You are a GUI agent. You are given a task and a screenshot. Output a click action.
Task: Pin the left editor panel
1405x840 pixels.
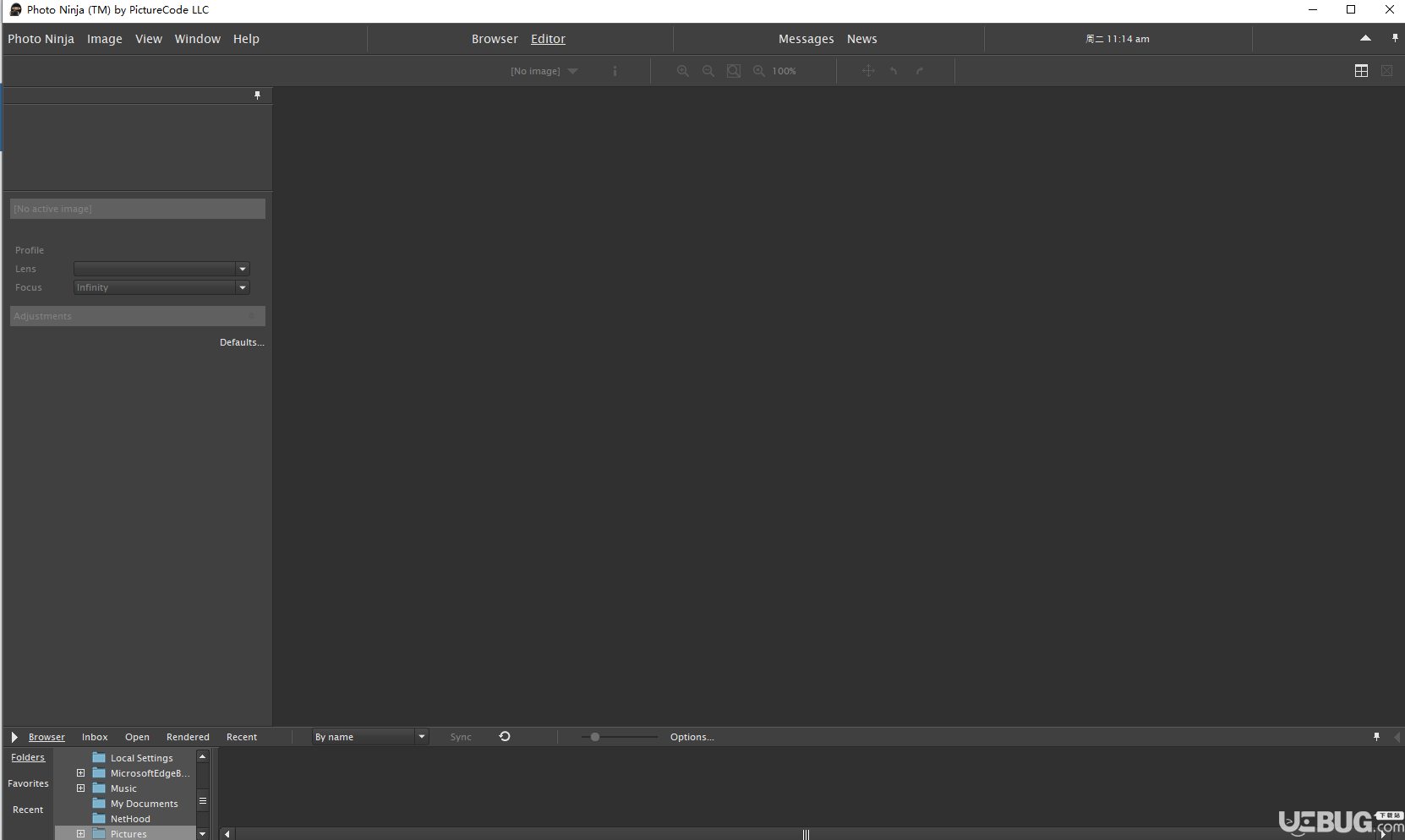point(258,95)
